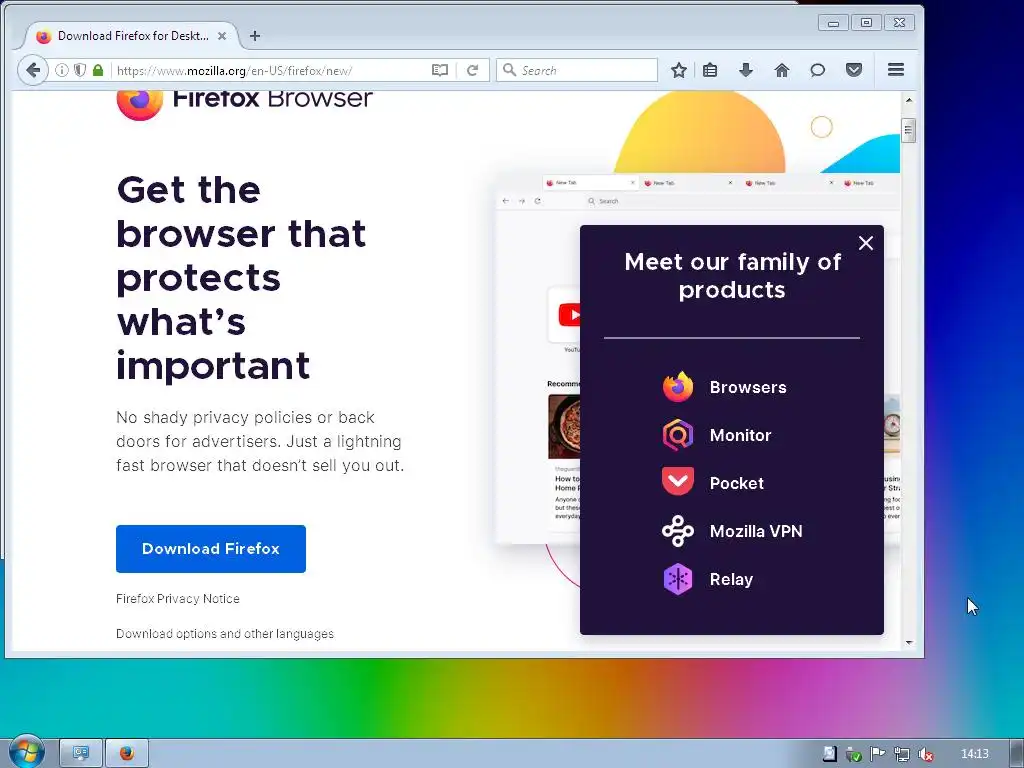Click Firefox icon in the taskbar
This screenshot has height=768, width=1024.
point(127,753)
